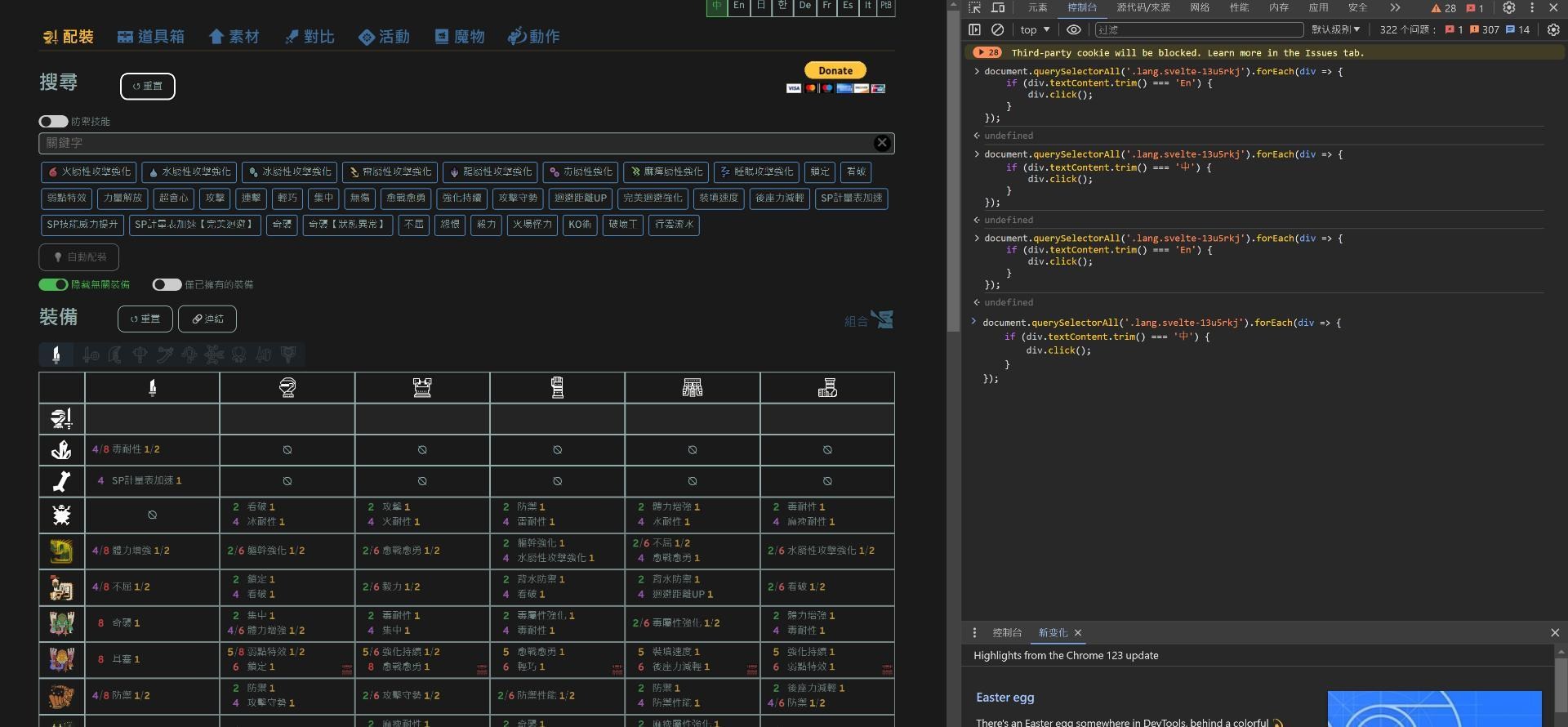Open the 默认级别 log level dropdown

[x=1335, y=29]
